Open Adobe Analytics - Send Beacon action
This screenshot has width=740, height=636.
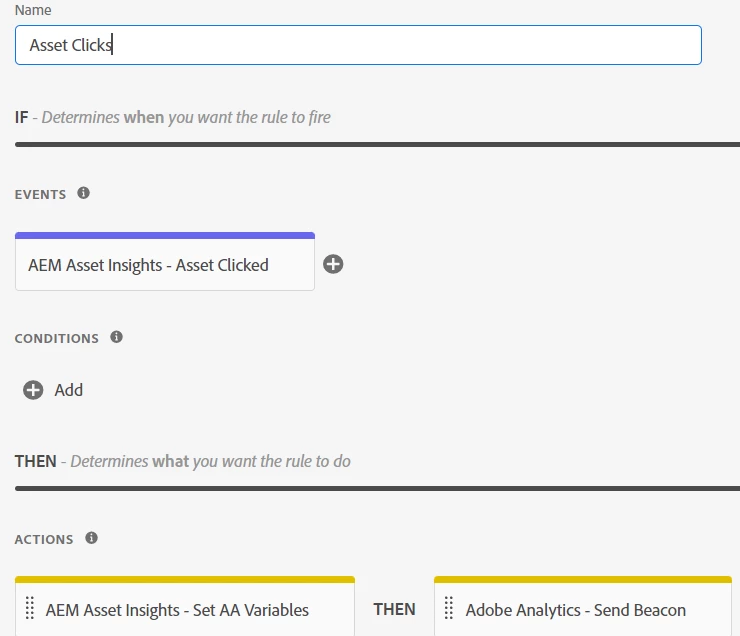click(583, 606)
